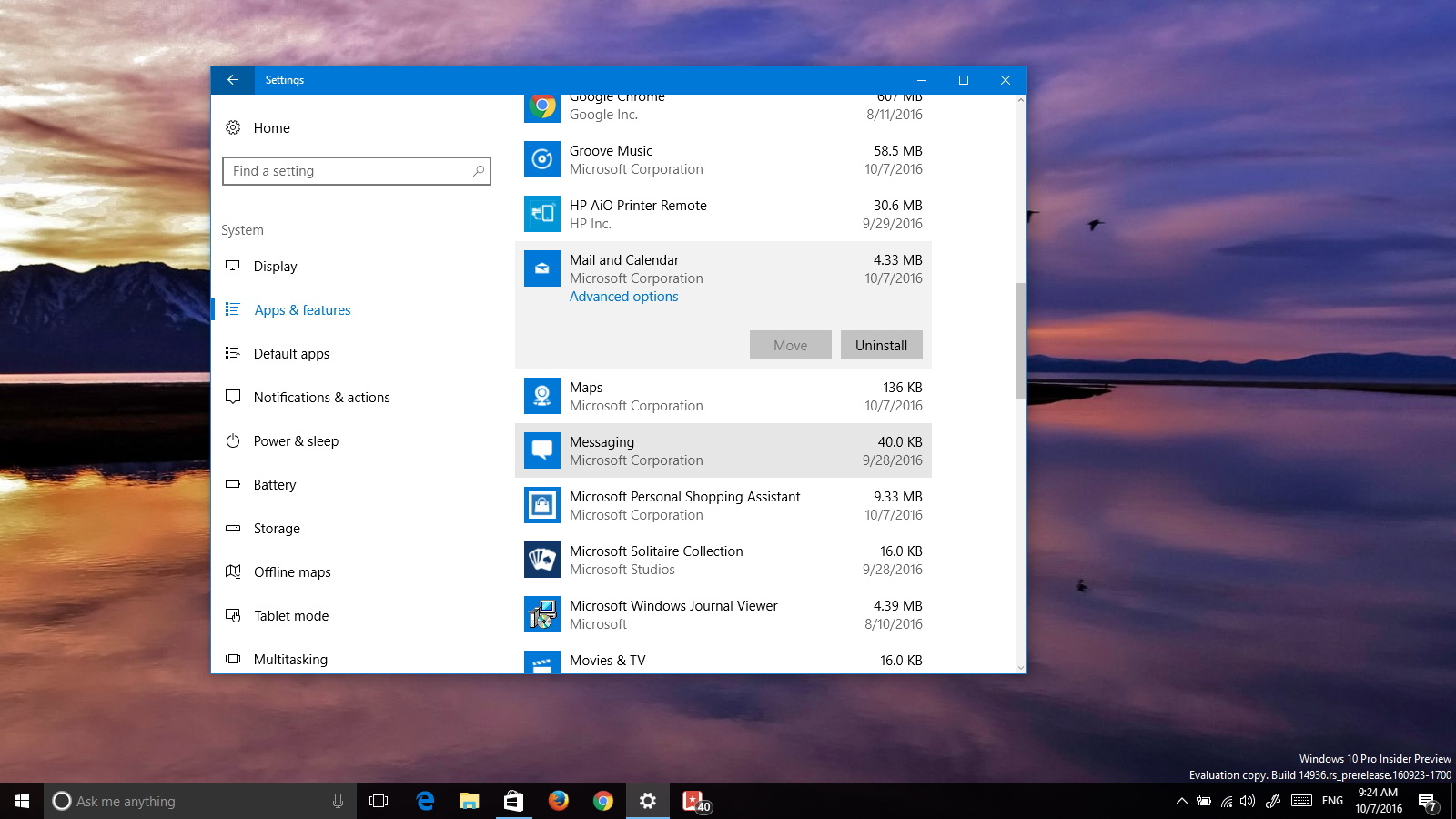Click the Windows Journal Viewer icon

[x=542, y=614]
